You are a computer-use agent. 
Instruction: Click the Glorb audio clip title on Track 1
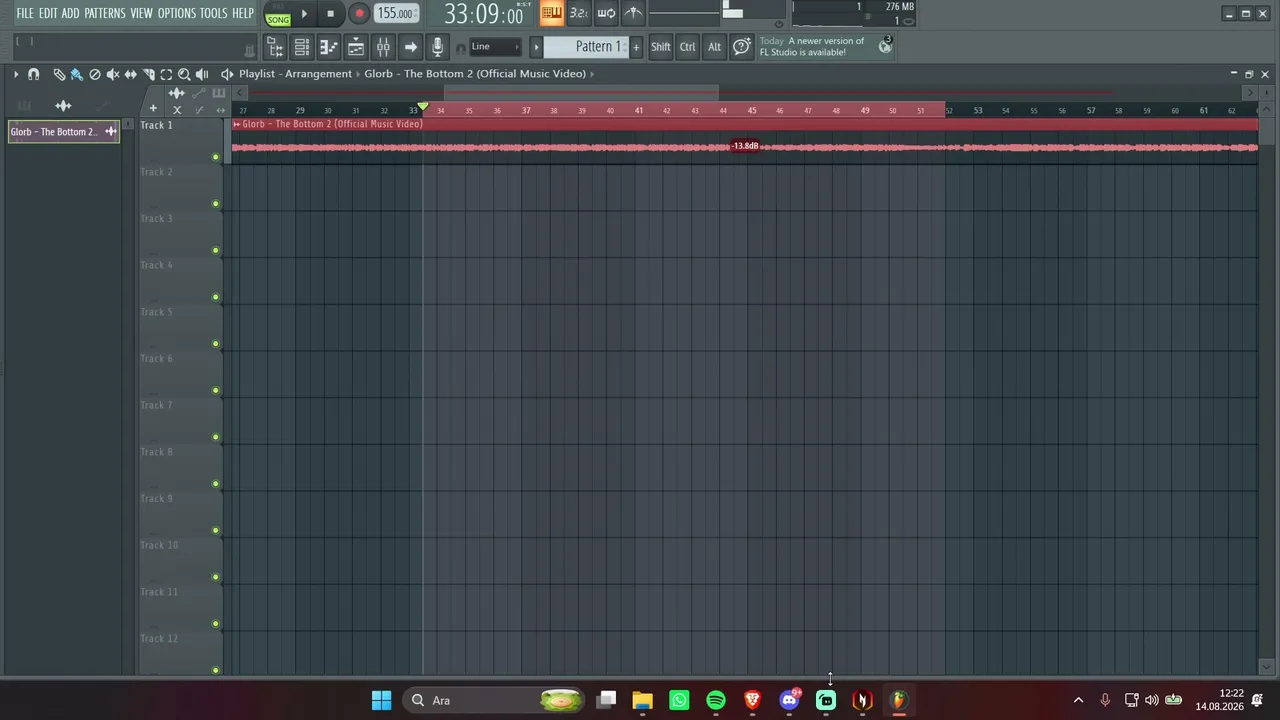click(331, 124)
